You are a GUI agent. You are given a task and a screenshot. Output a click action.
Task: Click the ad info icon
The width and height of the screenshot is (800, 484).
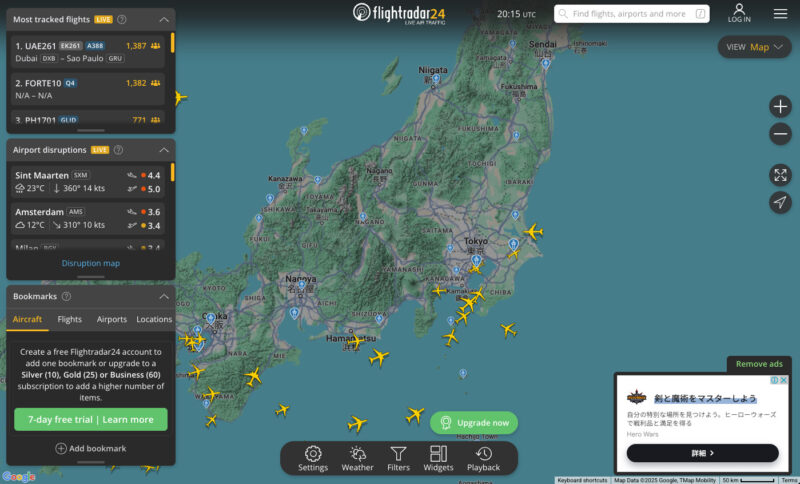(774, 380)
